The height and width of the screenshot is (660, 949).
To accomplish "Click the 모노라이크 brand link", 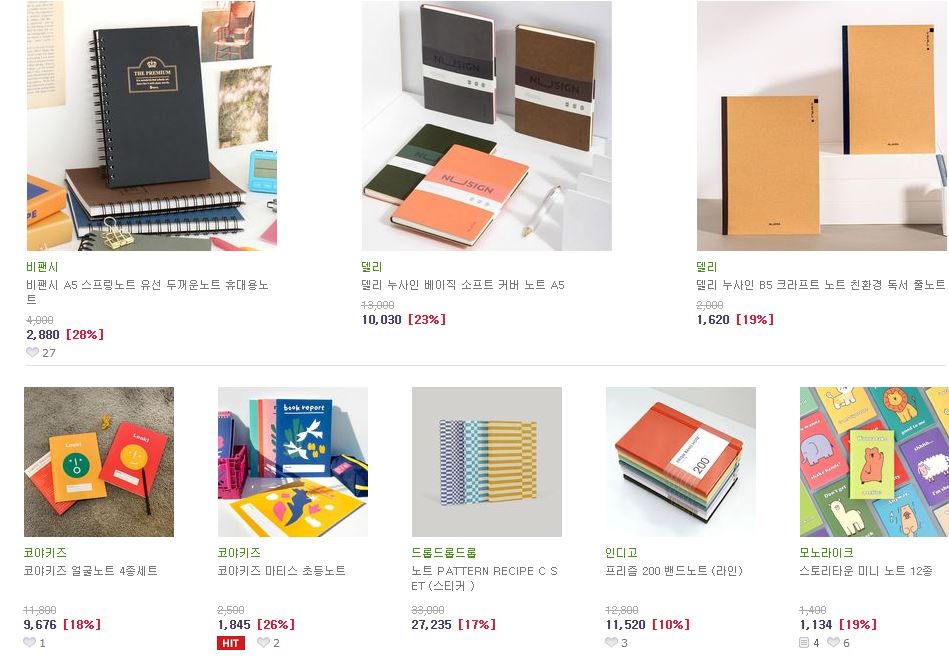I will 826,553.
